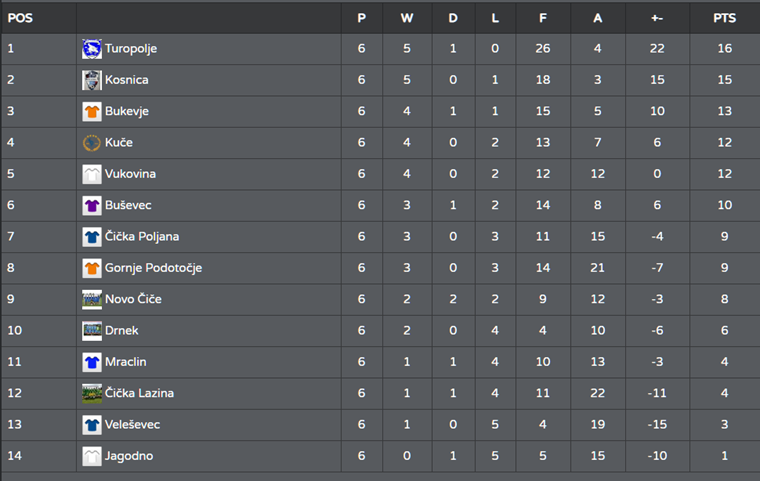Click the Kuče round emblem icon

[92, 143]
